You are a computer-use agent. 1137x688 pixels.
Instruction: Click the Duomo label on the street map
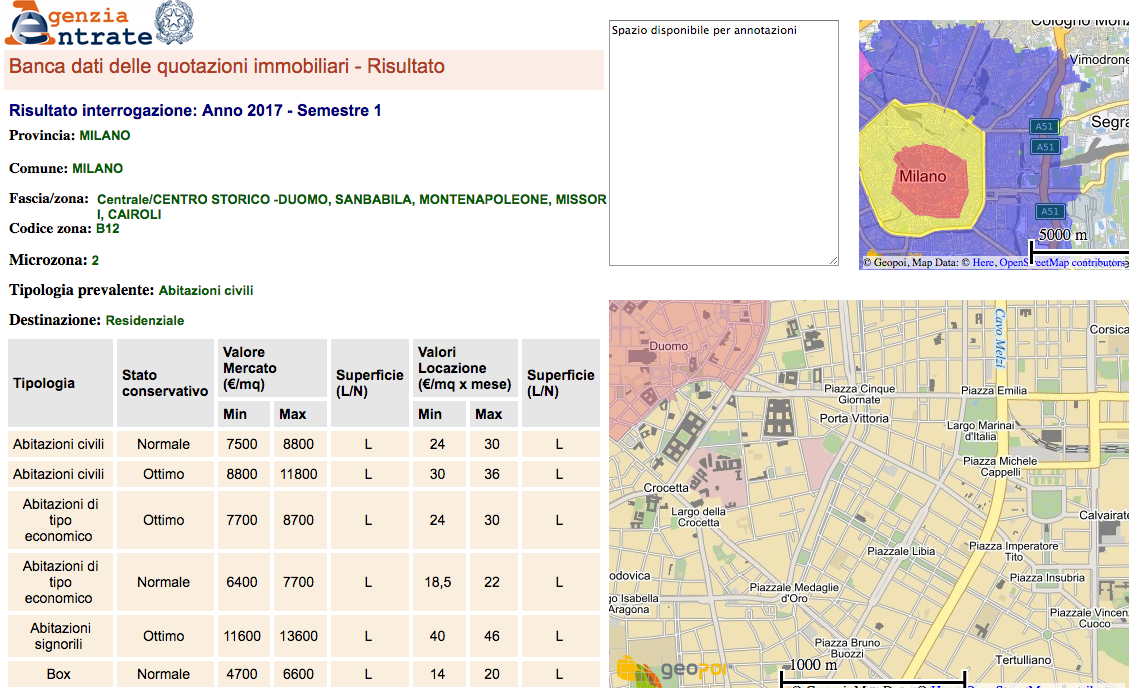click(x=669, y=347)
